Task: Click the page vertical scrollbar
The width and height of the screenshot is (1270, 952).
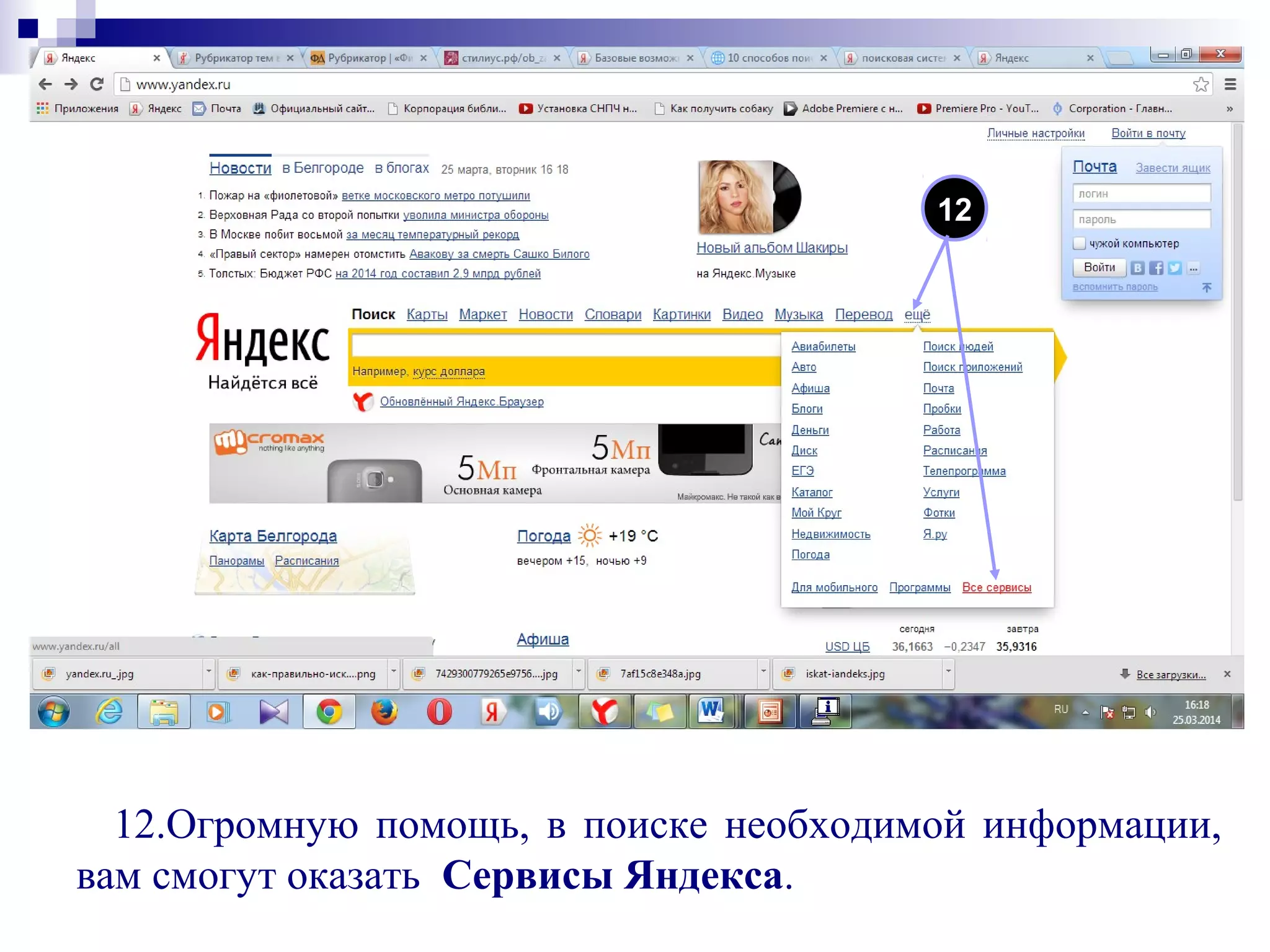Action: 1237,312
